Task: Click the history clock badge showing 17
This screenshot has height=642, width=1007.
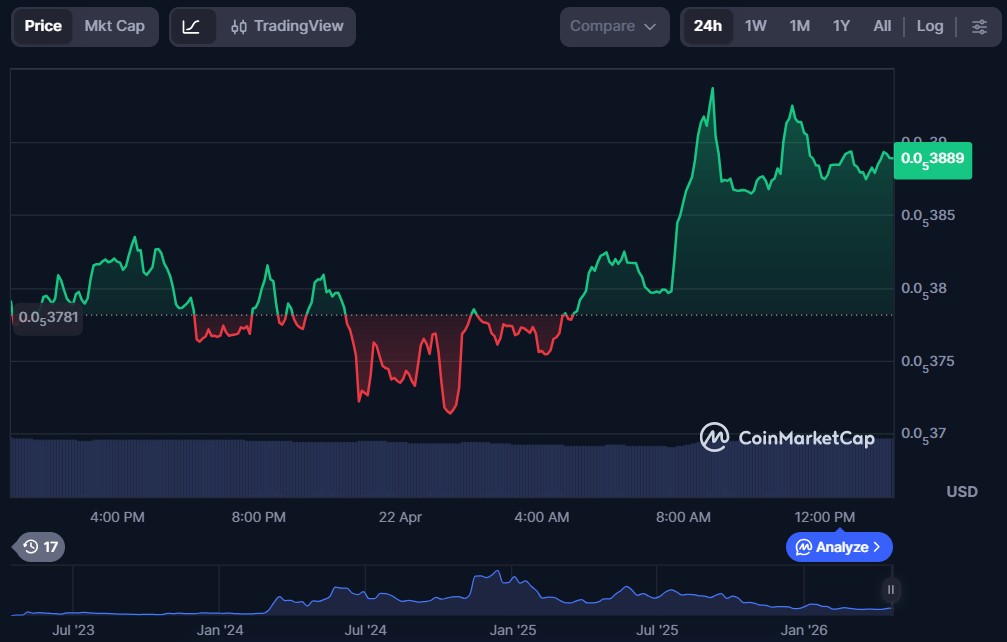Action: coord(39,547)
